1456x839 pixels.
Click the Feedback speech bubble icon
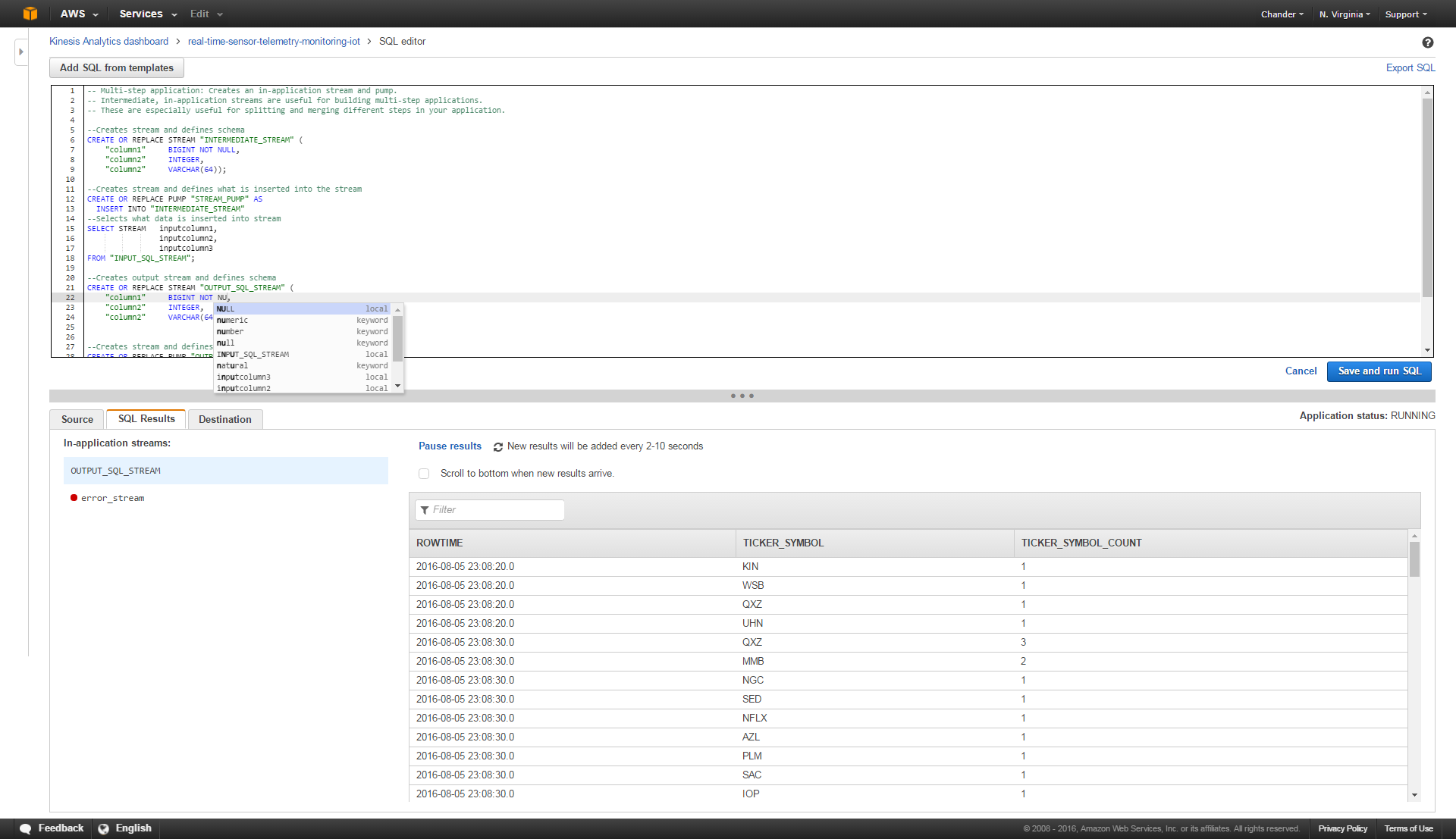point(26,828)
